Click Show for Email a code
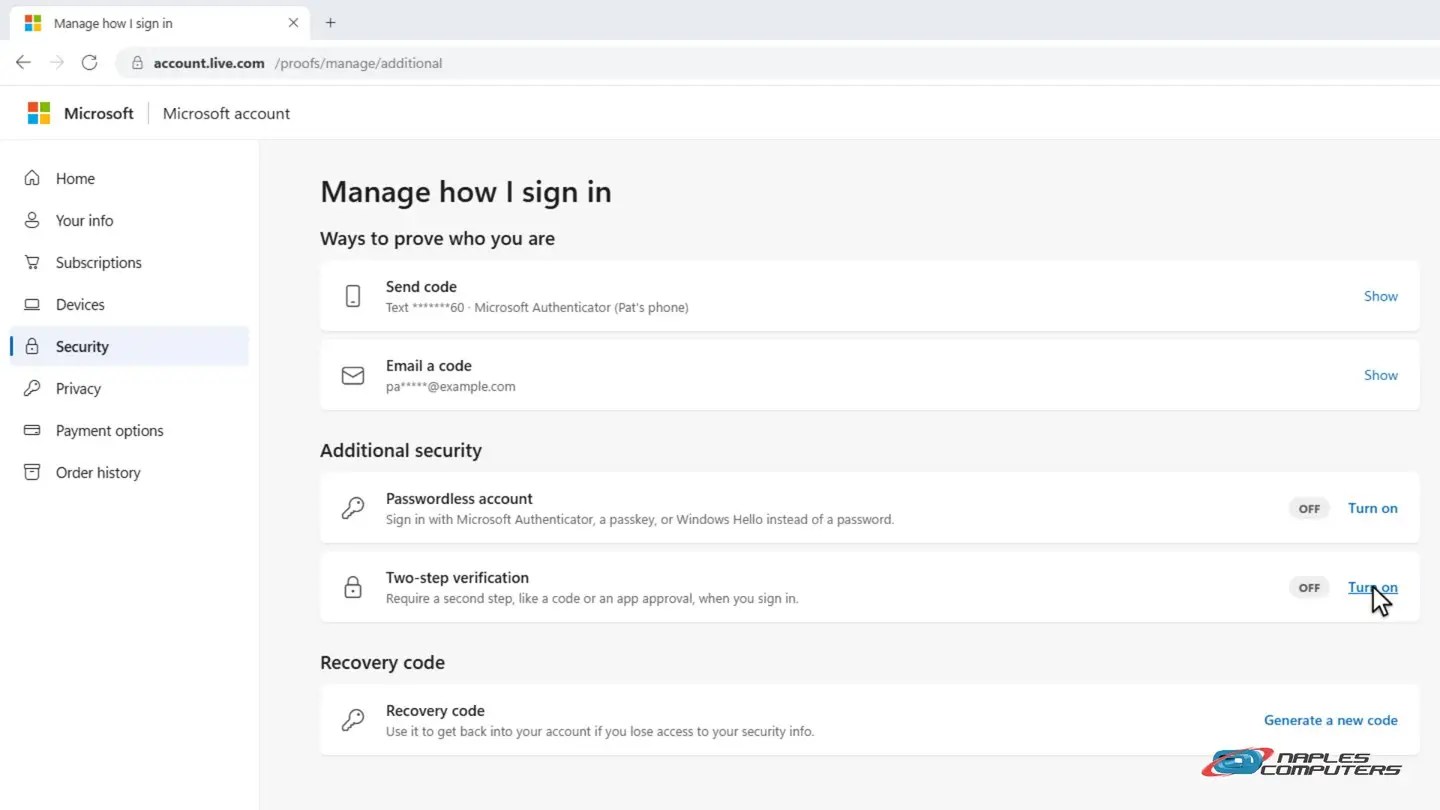This screenshot has height=810, width=1440. point(1381,375)
